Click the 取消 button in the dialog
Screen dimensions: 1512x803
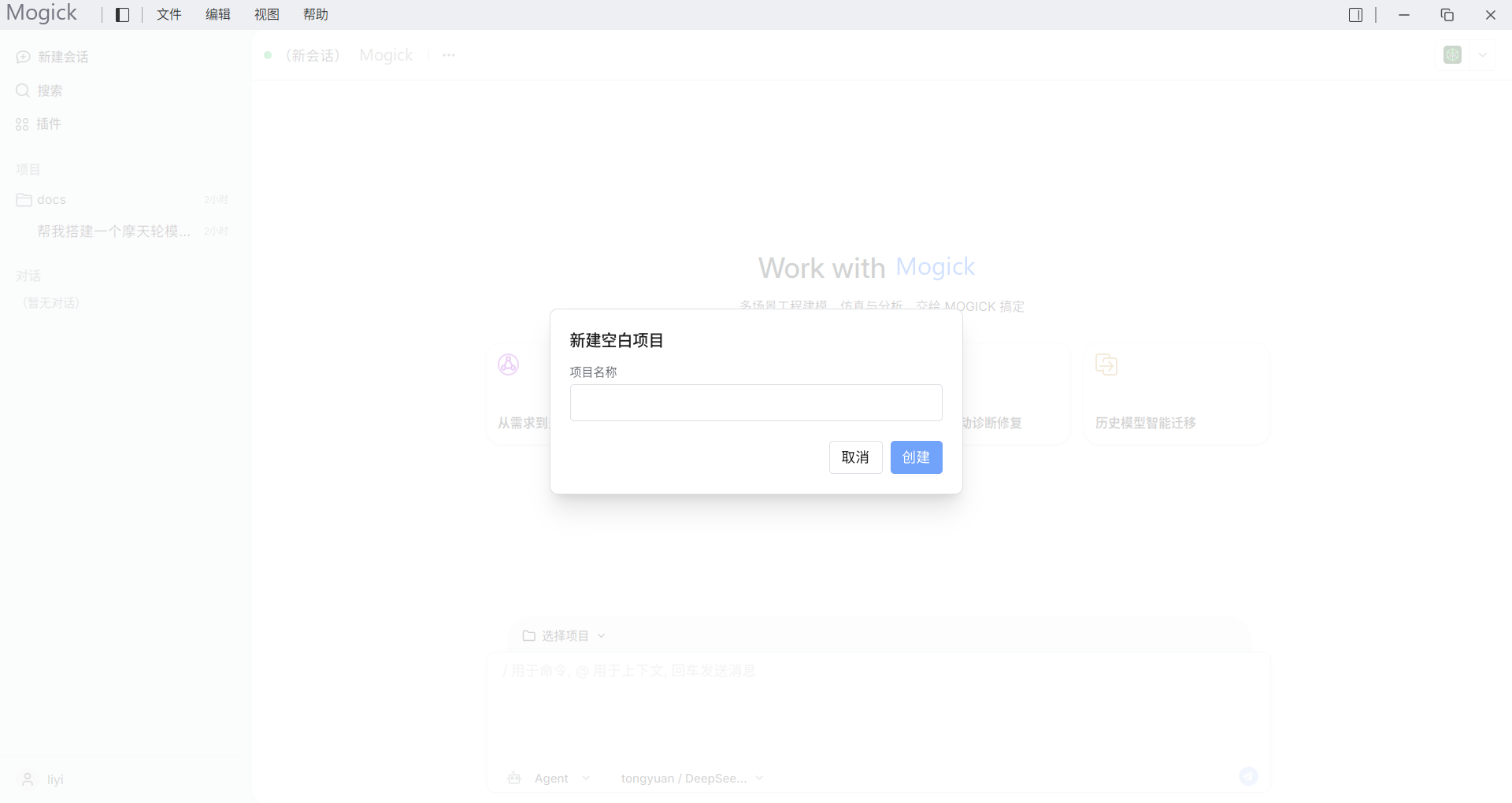(855, 457)
